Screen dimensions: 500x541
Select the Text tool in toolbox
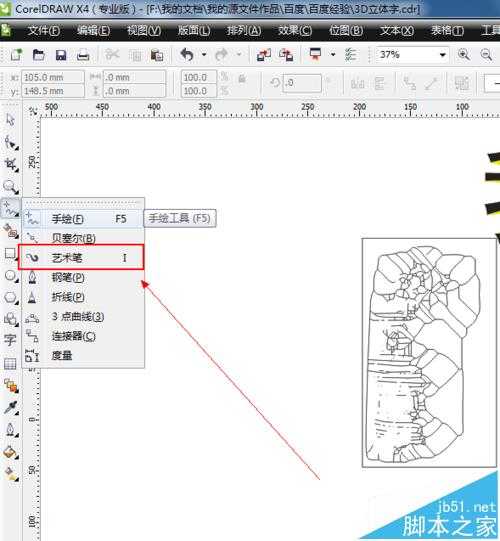10,340
